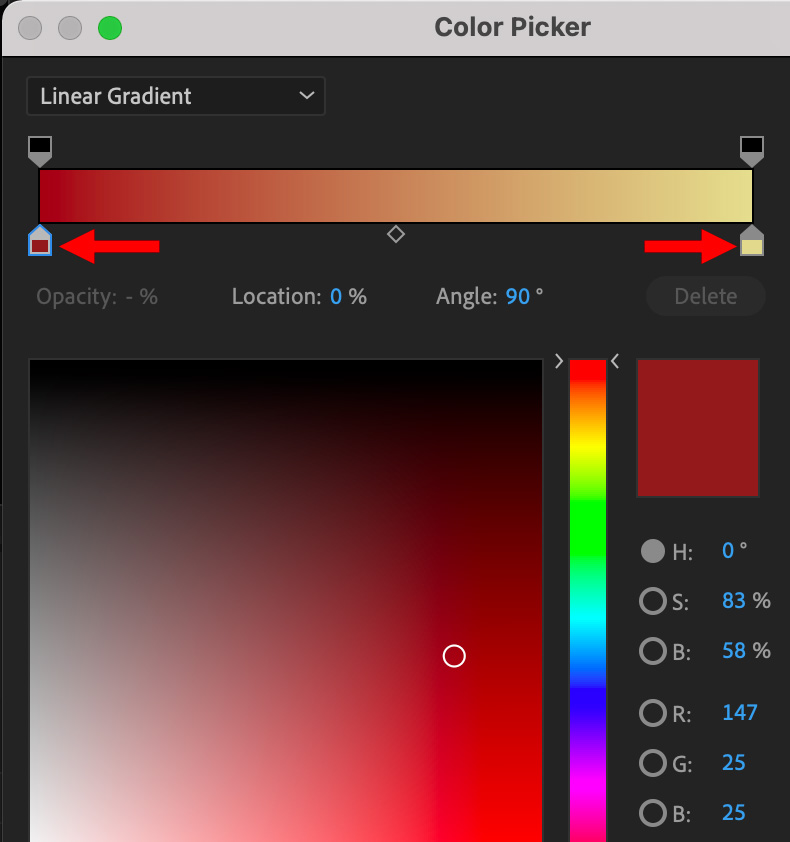Open the Linear Gradient type dropdown
Viewport: 790px width, 842px height.
176,96
